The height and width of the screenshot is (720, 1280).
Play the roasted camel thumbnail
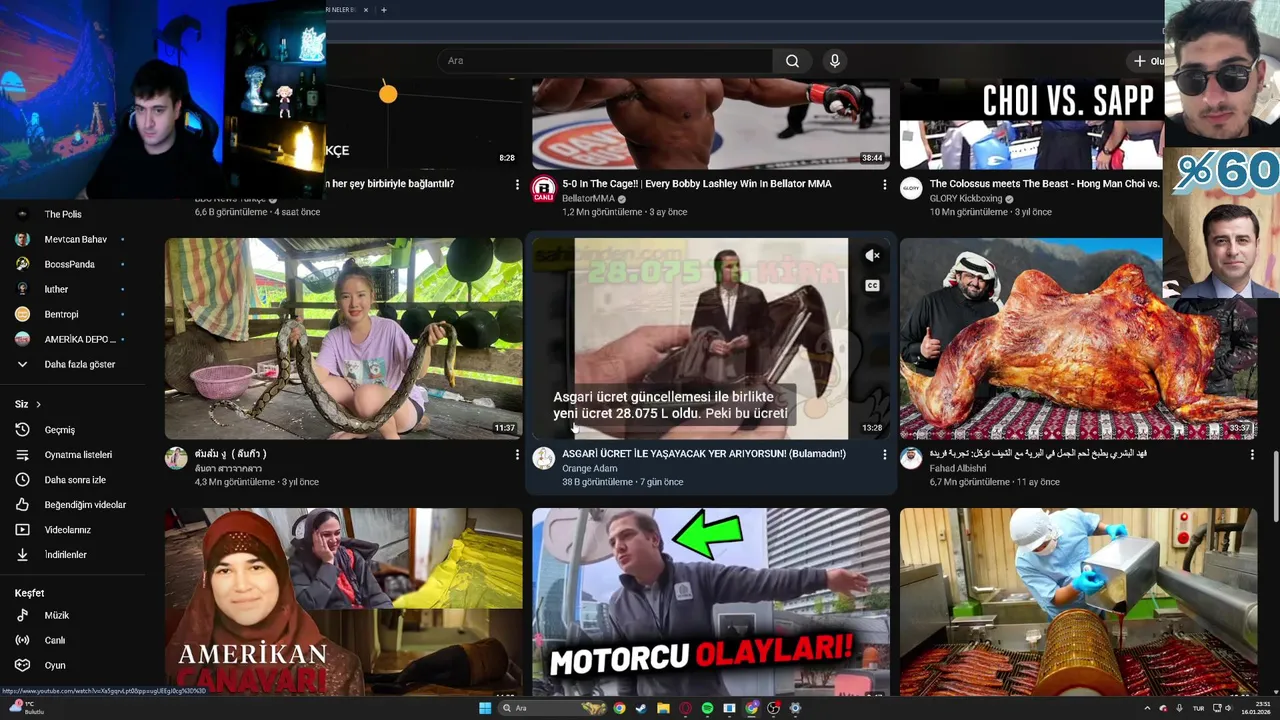click(x=1078, y=338)
